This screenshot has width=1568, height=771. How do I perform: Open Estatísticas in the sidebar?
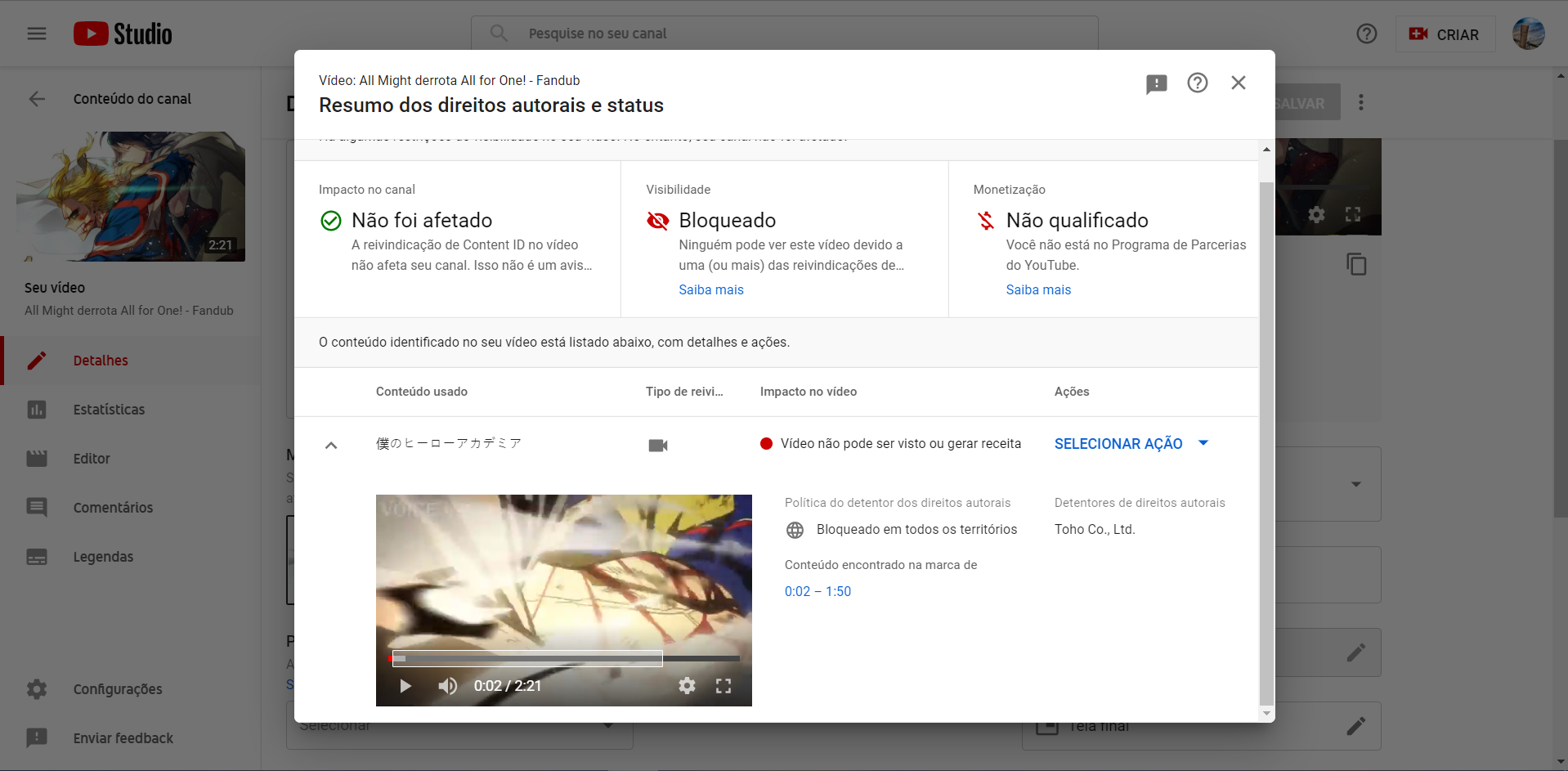(131, 410)
